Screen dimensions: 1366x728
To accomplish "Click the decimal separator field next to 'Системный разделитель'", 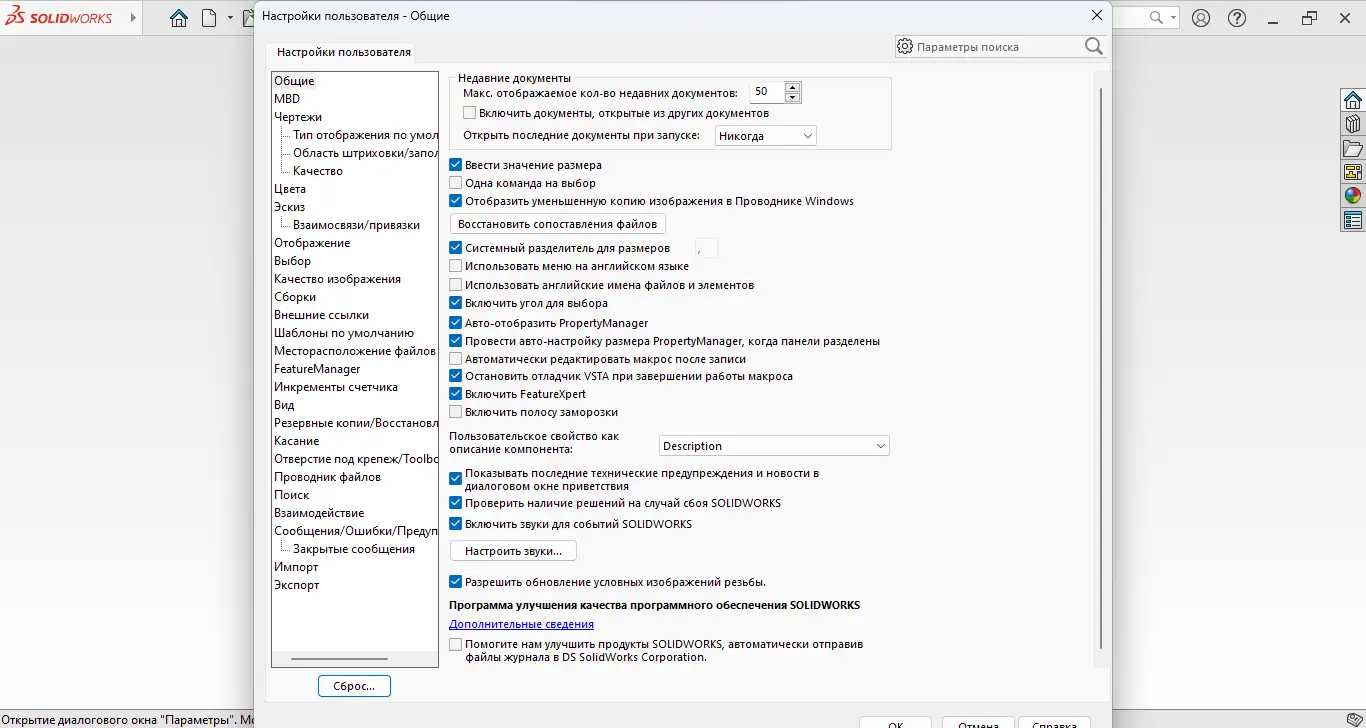I will pos(705,248).
